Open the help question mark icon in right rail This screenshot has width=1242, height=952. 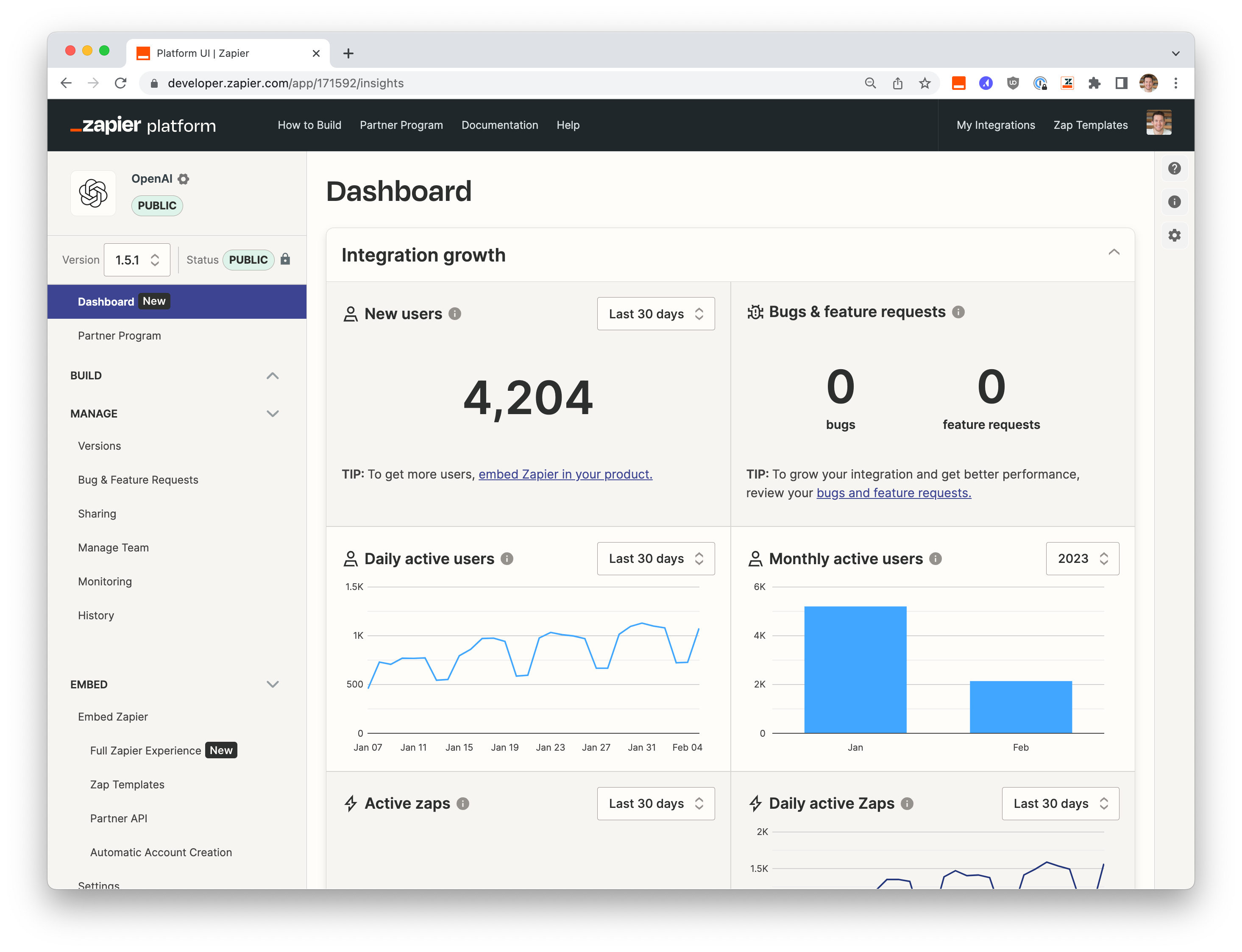point(1174,168)
